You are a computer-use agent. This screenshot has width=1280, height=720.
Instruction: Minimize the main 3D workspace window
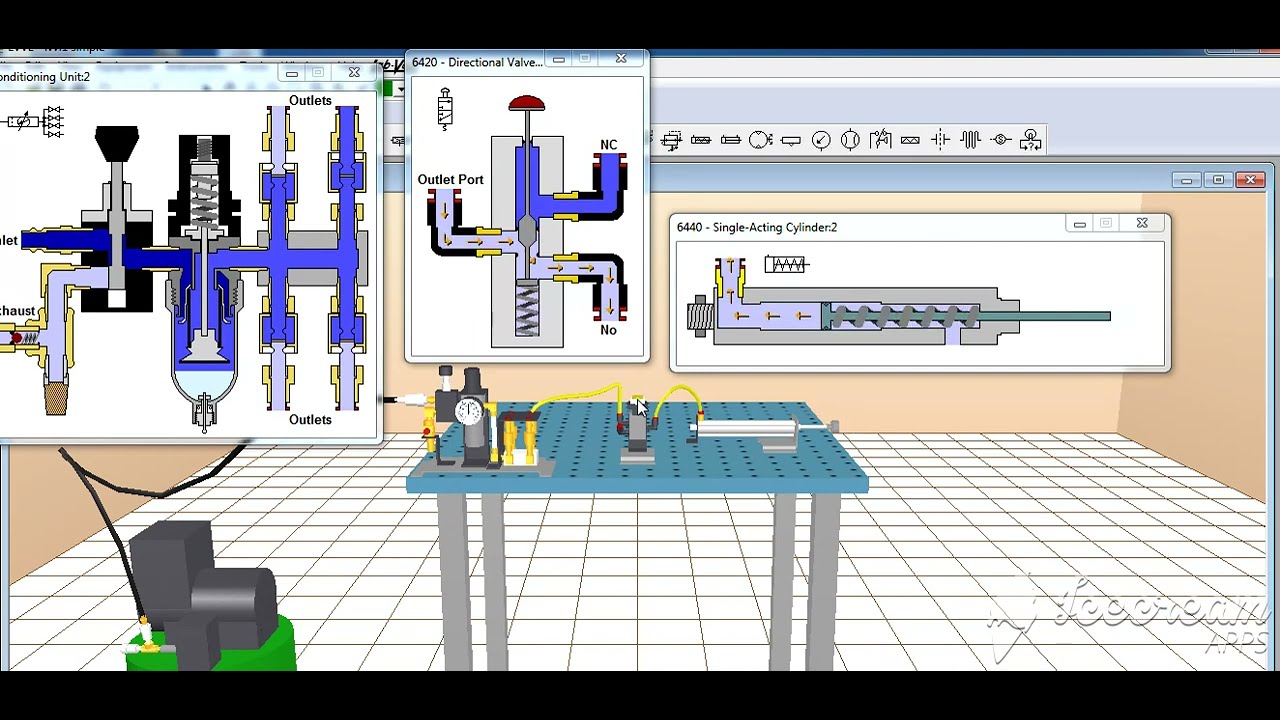(1186, 180)
